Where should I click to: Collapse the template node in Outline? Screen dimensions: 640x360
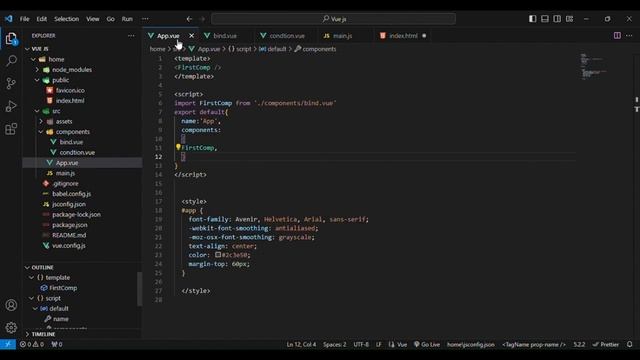pos(32,278)
